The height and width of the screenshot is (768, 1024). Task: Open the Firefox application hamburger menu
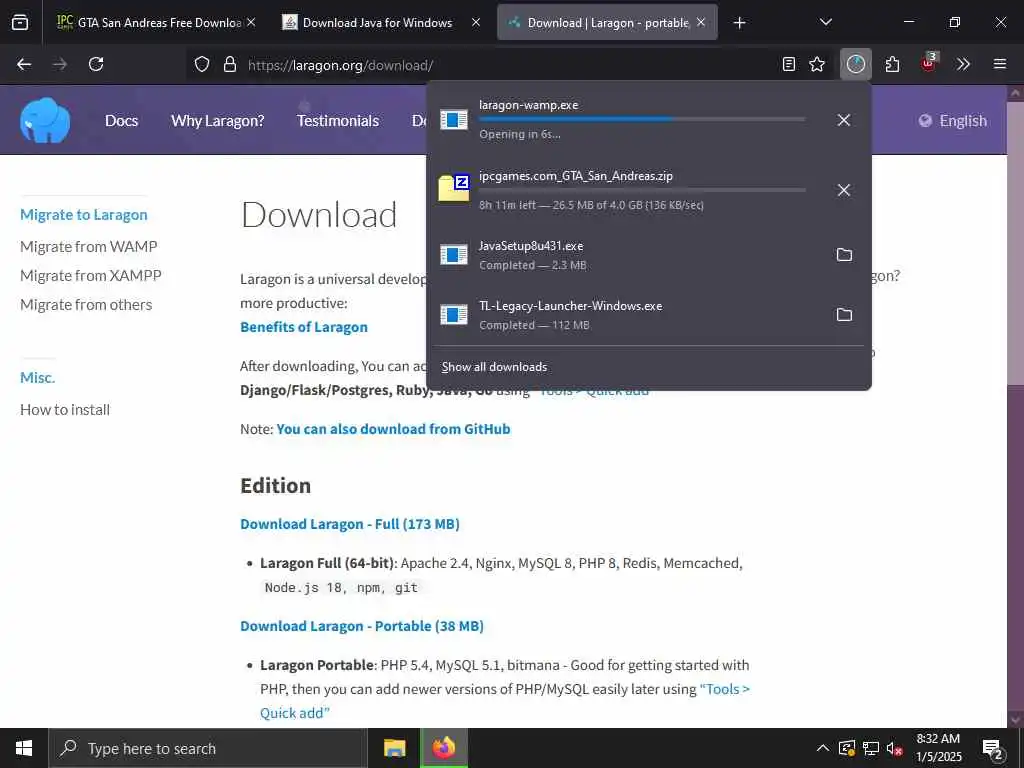click(x=999, y=64)
